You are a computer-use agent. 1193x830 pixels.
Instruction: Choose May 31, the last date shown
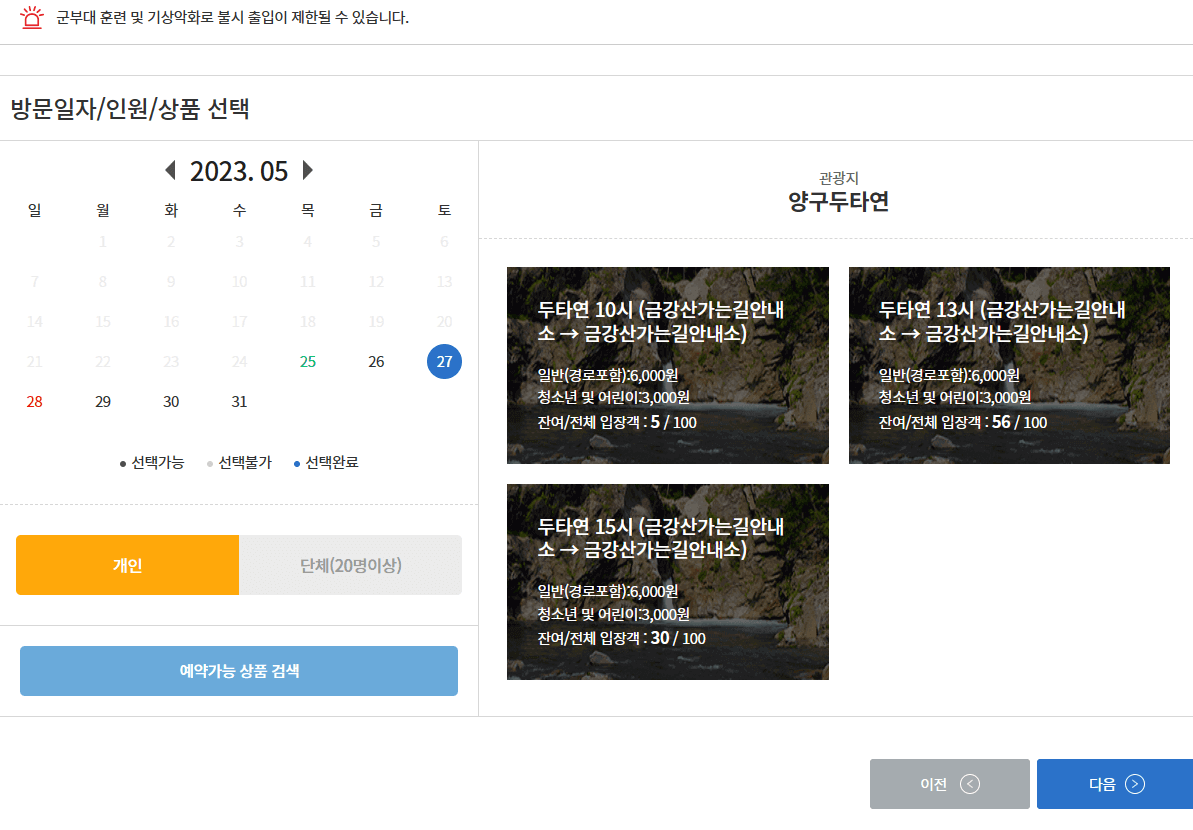239,401
